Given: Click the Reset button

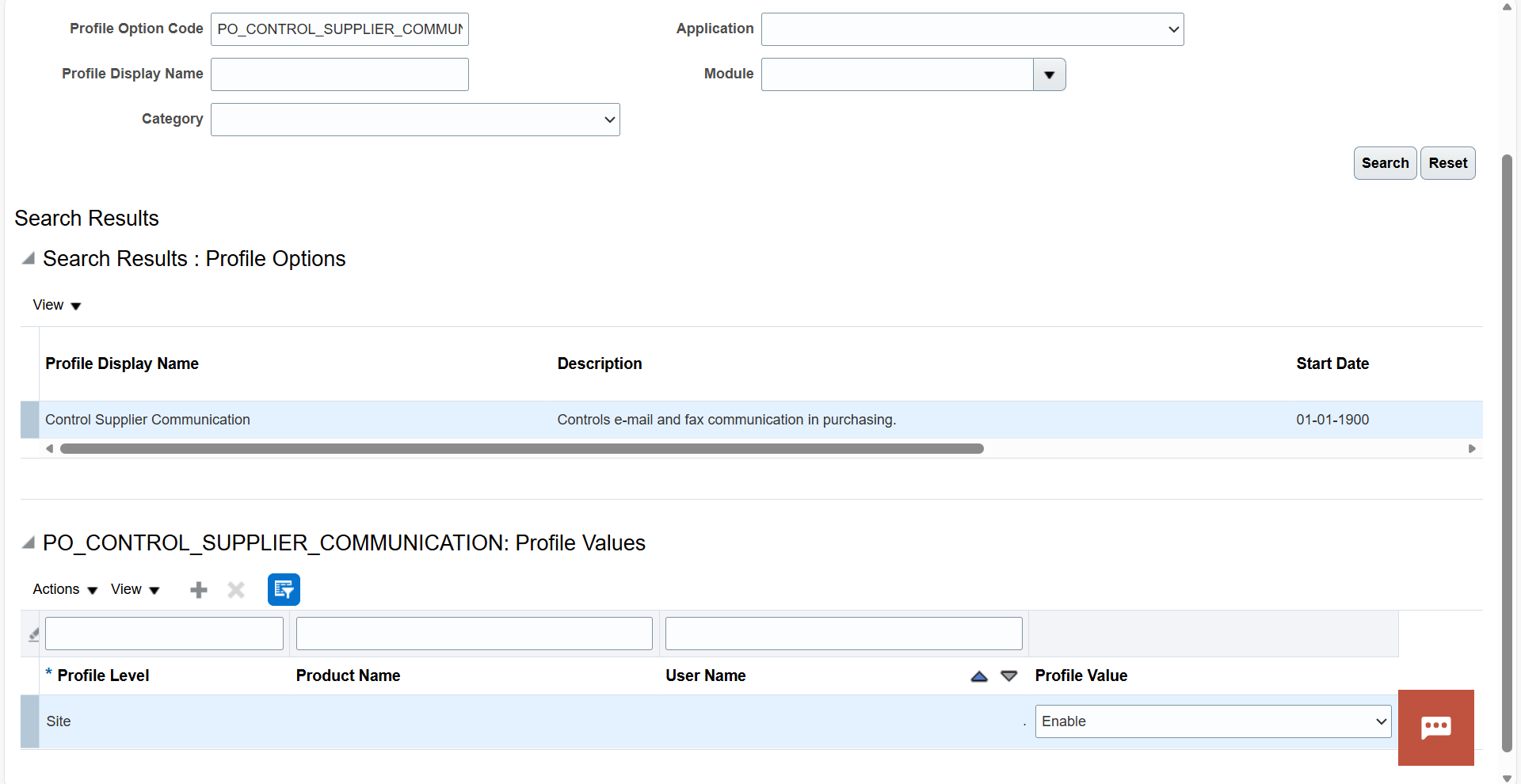Looking at the screenshot, I should [1447, 163].
